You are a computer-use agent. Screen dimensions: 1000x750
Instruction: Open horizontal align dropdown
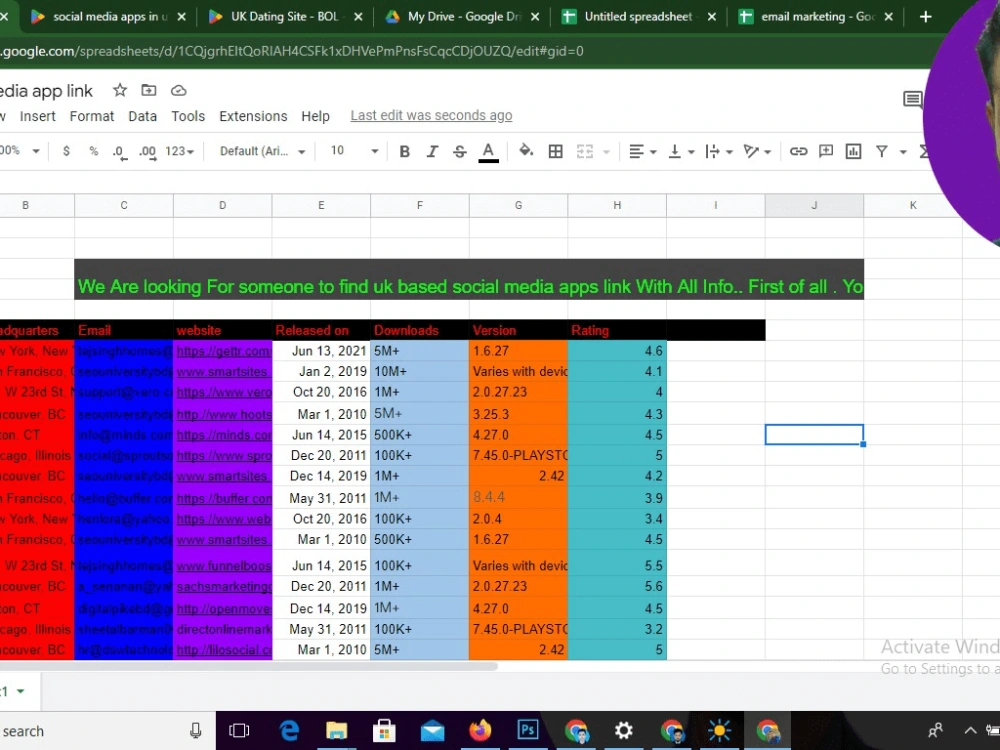tap(642, 151)
